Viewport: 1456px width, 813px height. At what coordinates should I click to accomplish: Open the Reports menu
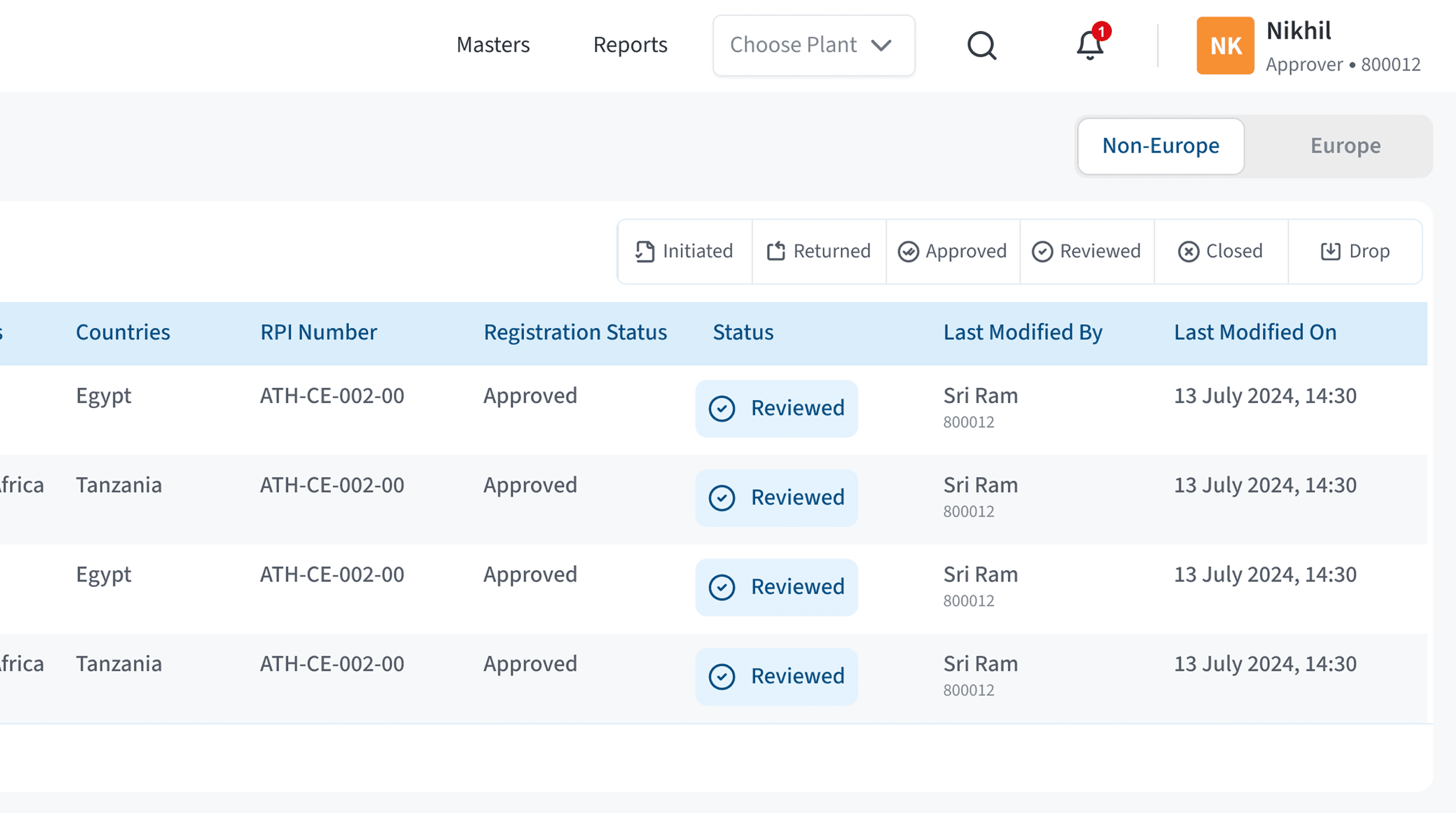pyautogui.click(x=629, y=45)
